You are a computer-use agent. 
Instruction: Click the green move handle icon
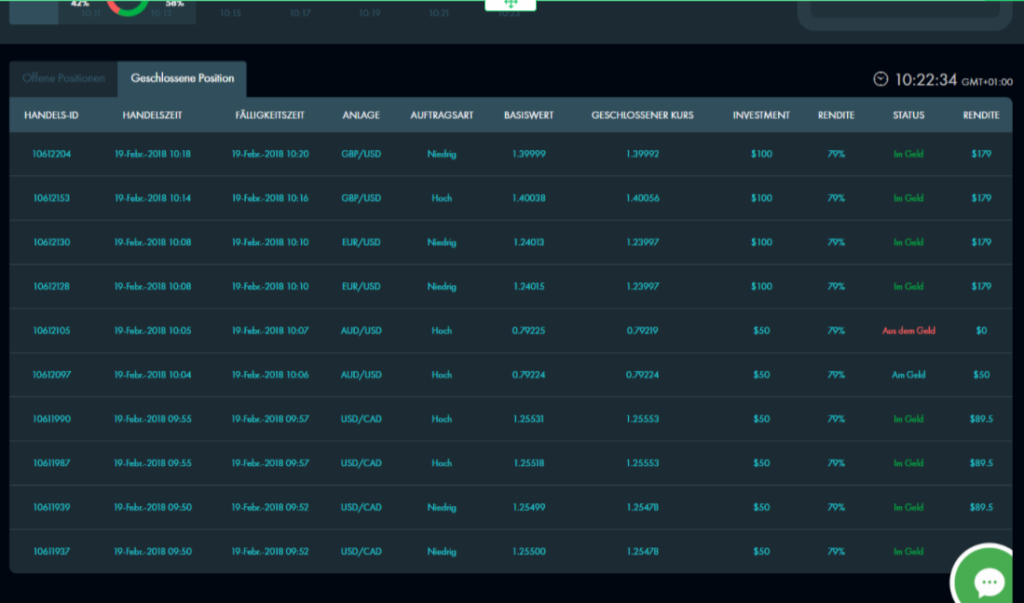510,6
